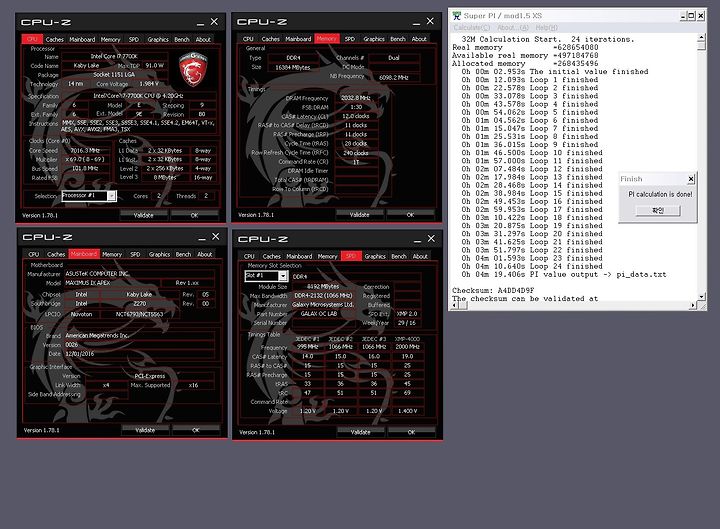Click the XMP-4000 column header
This screenshot has width=720, height=529.
click(407, 339)
